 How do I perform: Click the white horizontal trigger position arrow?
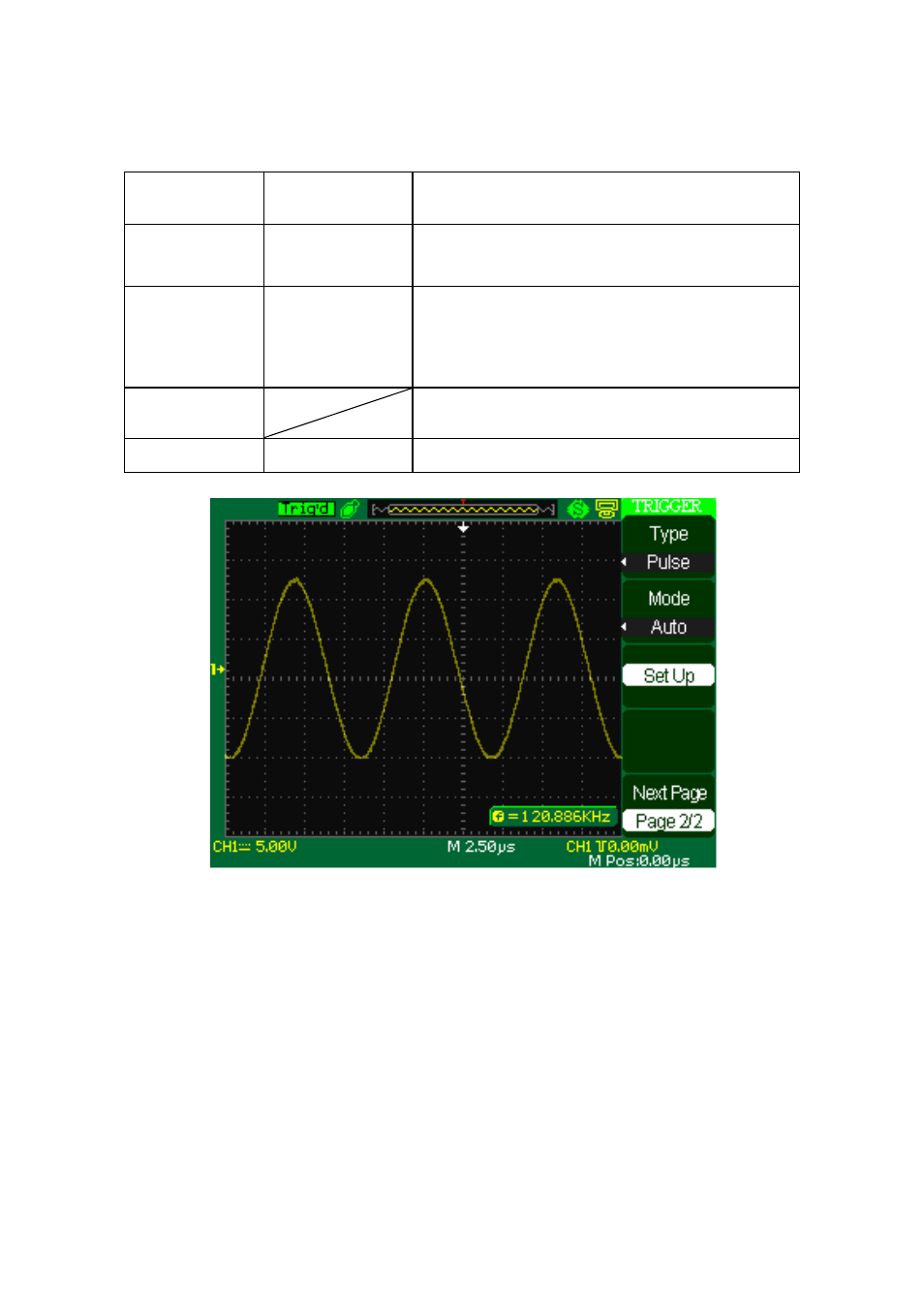pyautogui.click(x=463, y=528)
